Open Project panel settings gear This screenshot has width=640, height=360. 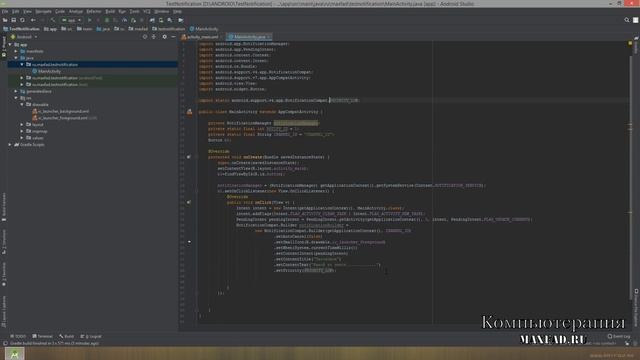[x=164, y=37]
